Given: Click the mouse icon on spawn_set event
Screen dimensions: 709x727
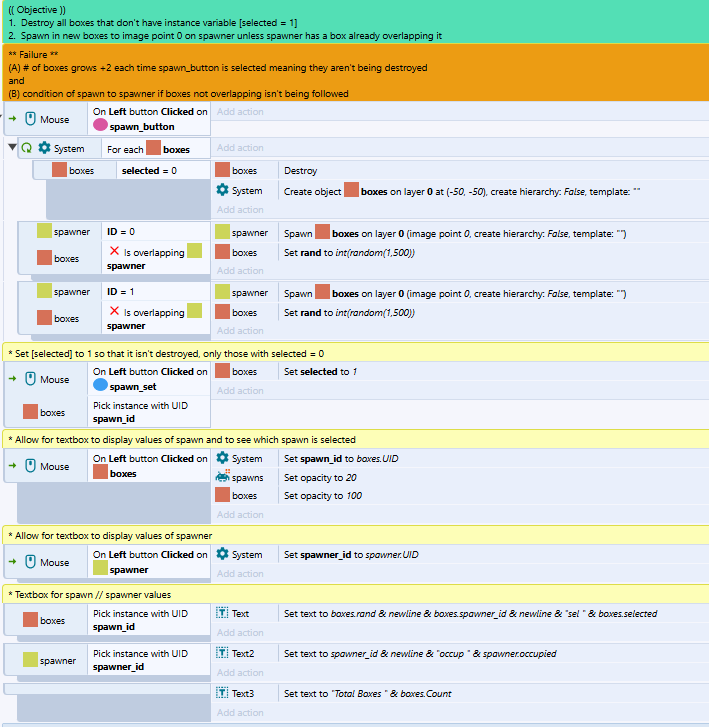Looking at the screenshot, I should (30, 379).
